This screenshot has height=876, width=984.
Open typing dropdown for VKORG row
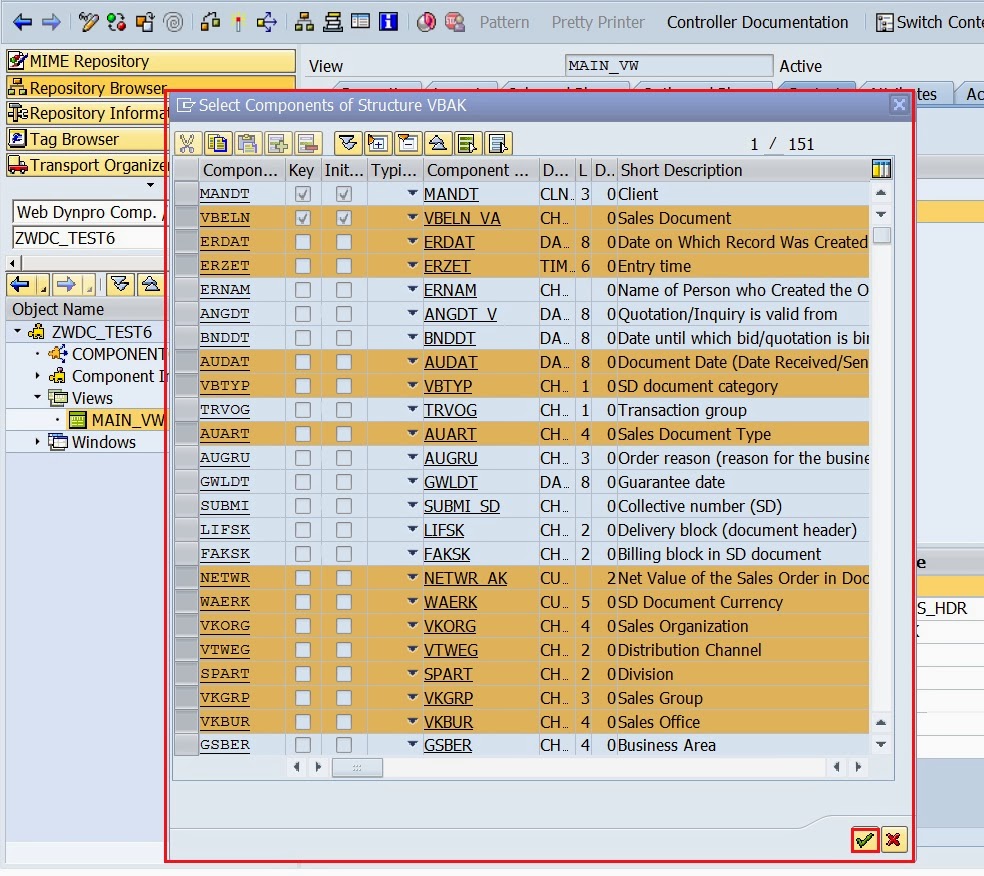(412, 626)
